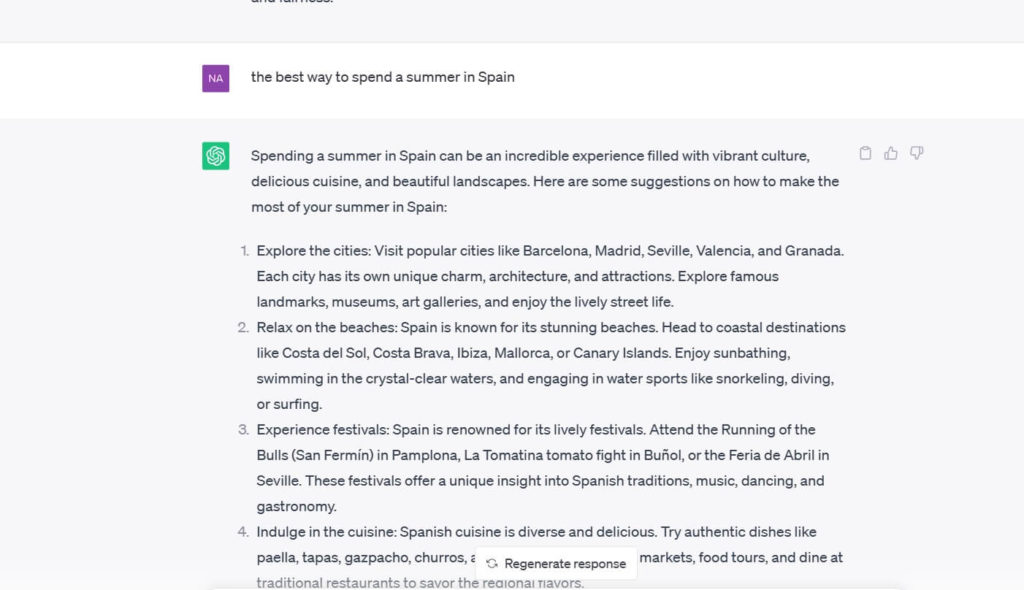Click the purple NA user avatar

[216, 78]
